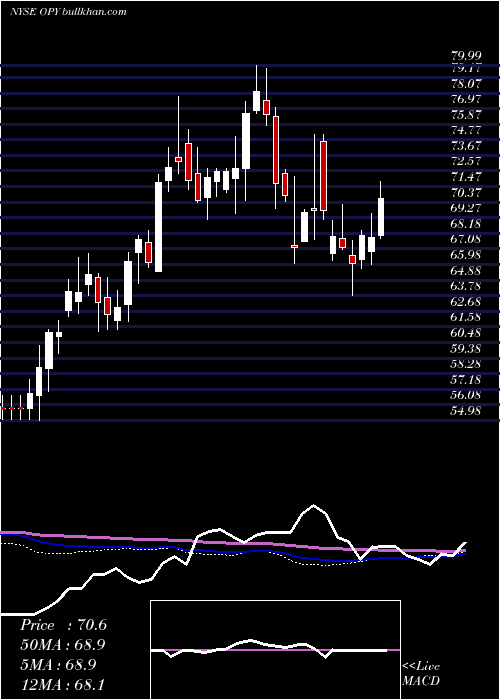Click the 67.08 price axis label
500x700 pixels.
click(466, 239)
